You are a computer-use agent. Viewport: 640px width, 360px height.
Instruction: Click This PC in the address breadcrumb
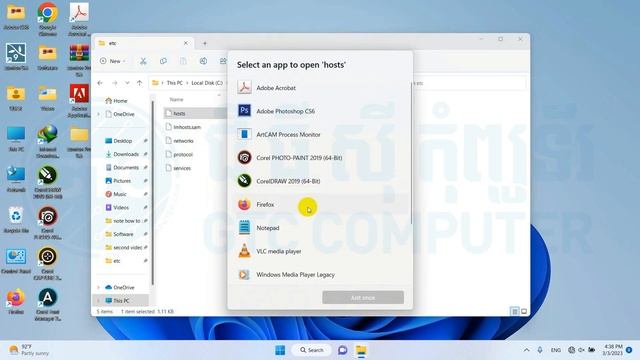point(175,83)
